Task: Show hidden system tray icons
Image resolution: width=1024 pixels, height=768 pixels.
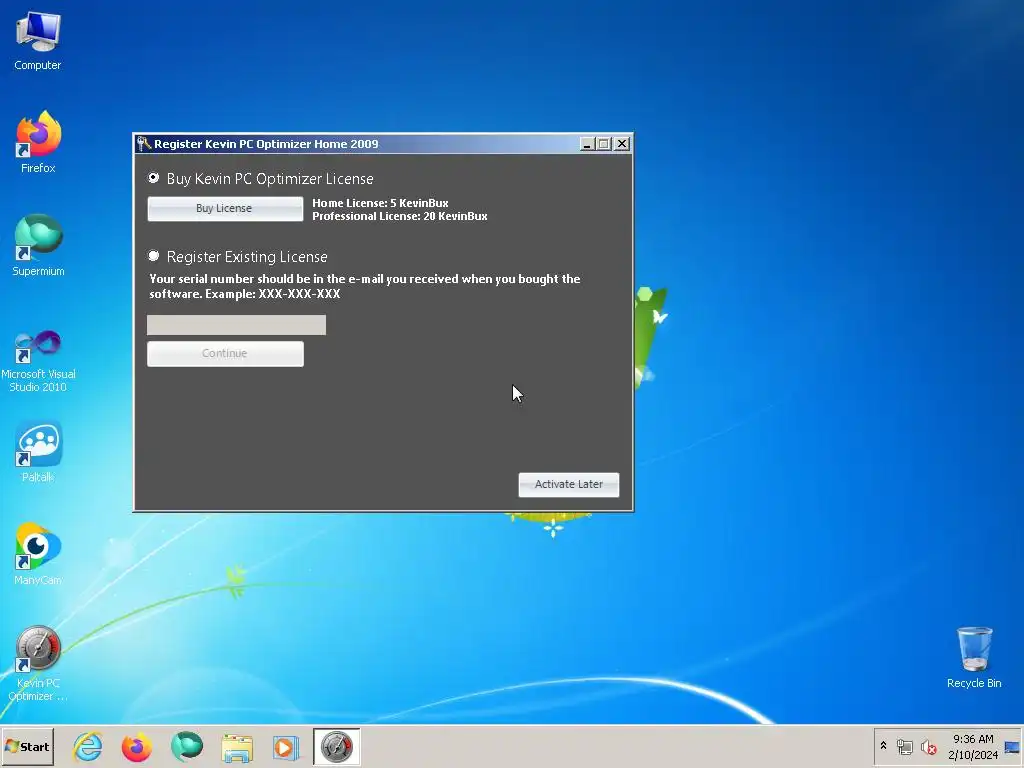Action: (x=883, y=746)
